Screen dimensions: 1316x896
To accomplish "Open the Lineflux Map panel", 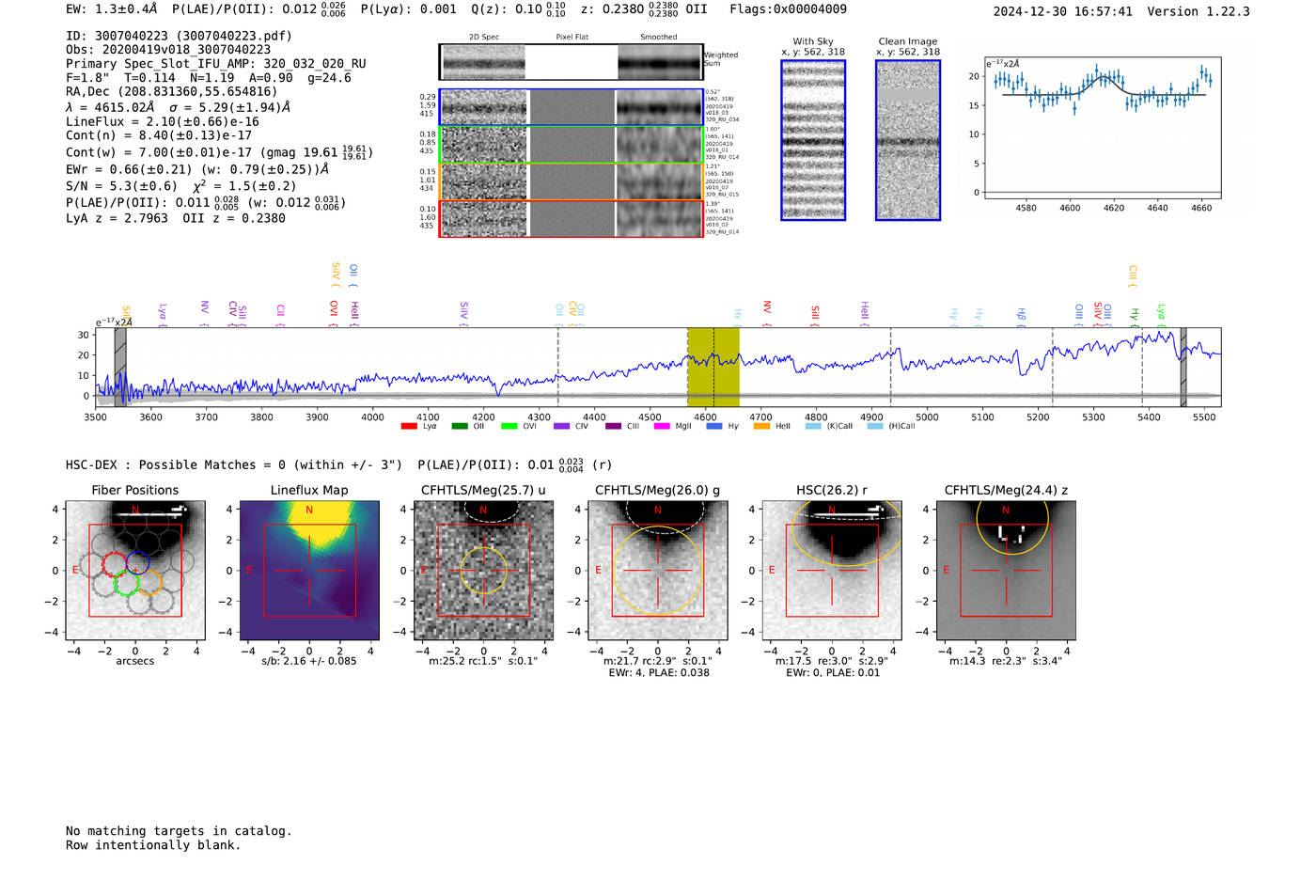I will 309,571.
